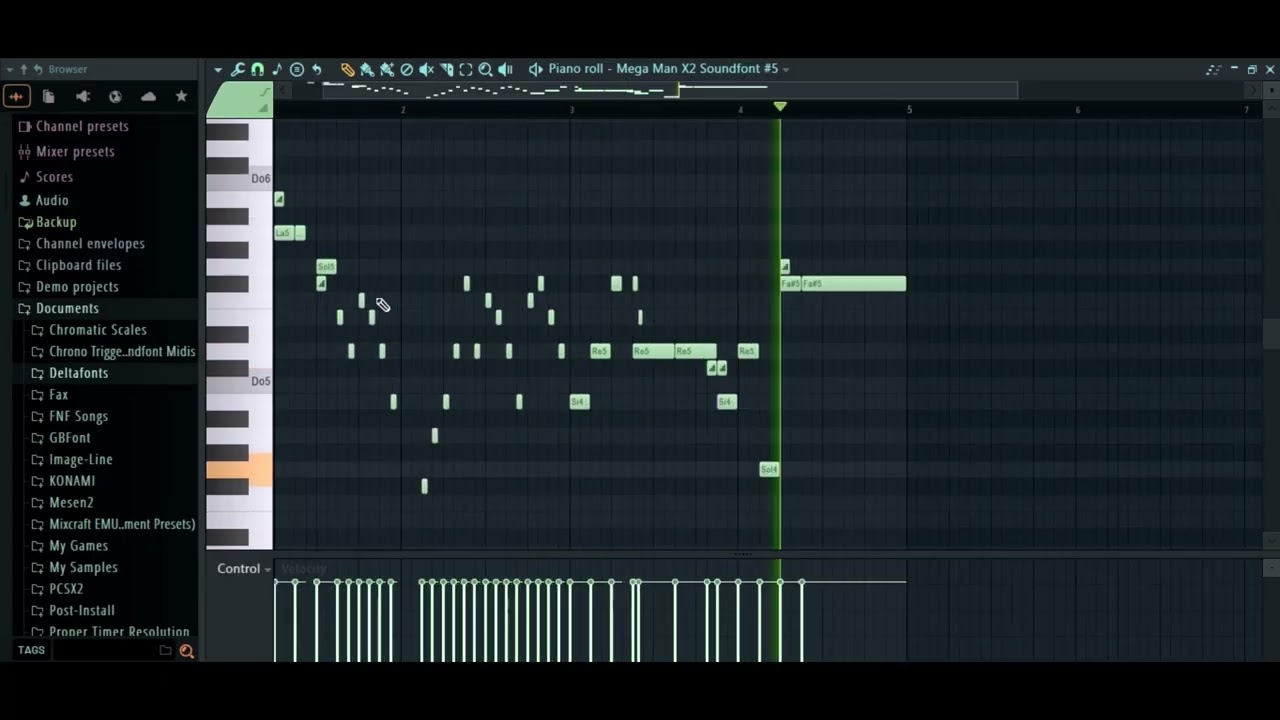1280x720 pixels.
Task: Select the Browser library globe tab
Action: (x=115, y=96)
